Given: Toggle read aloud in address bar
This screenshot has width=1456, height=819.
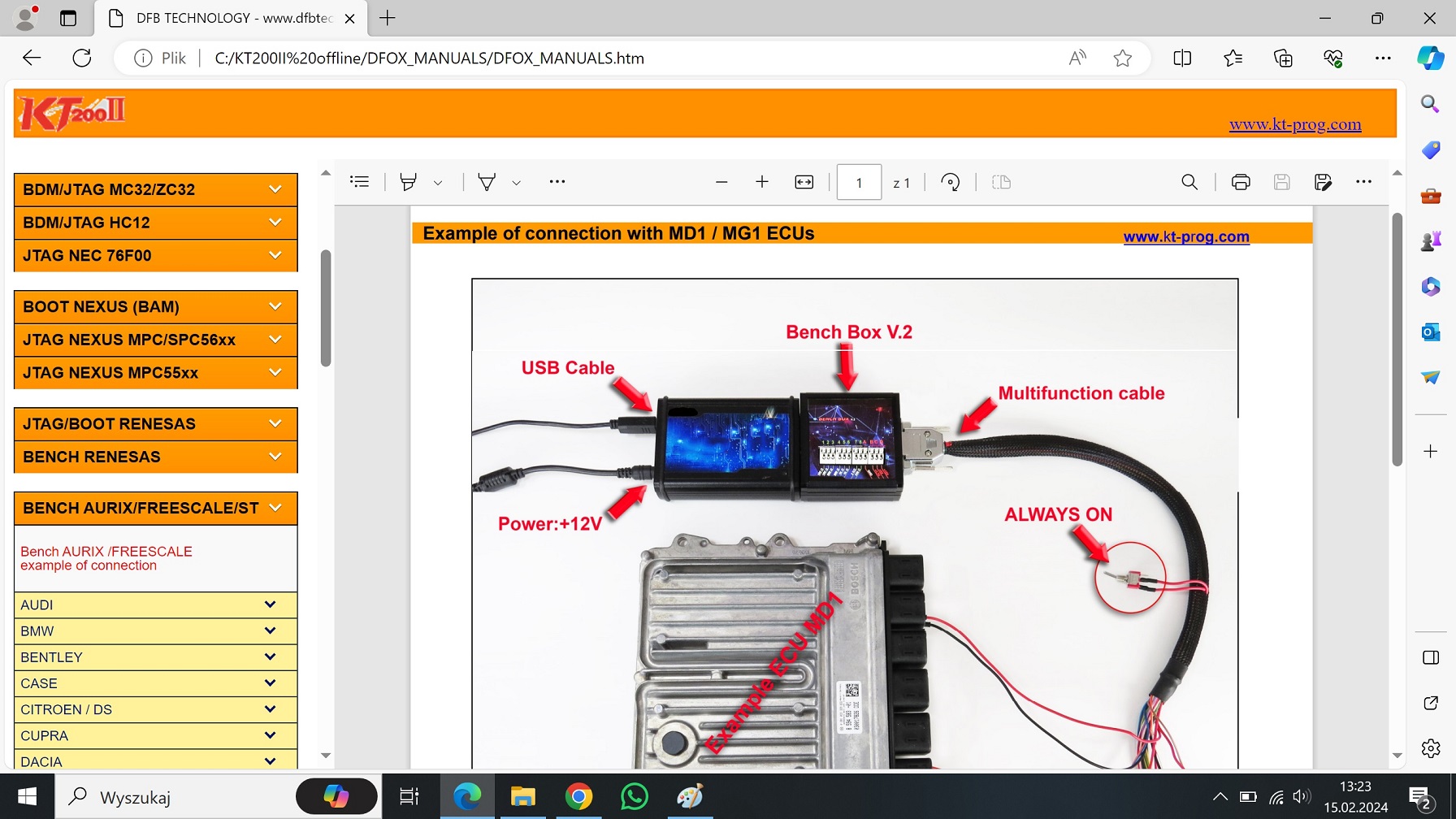Looking at the screenshot, I should tap(1077, 58).
